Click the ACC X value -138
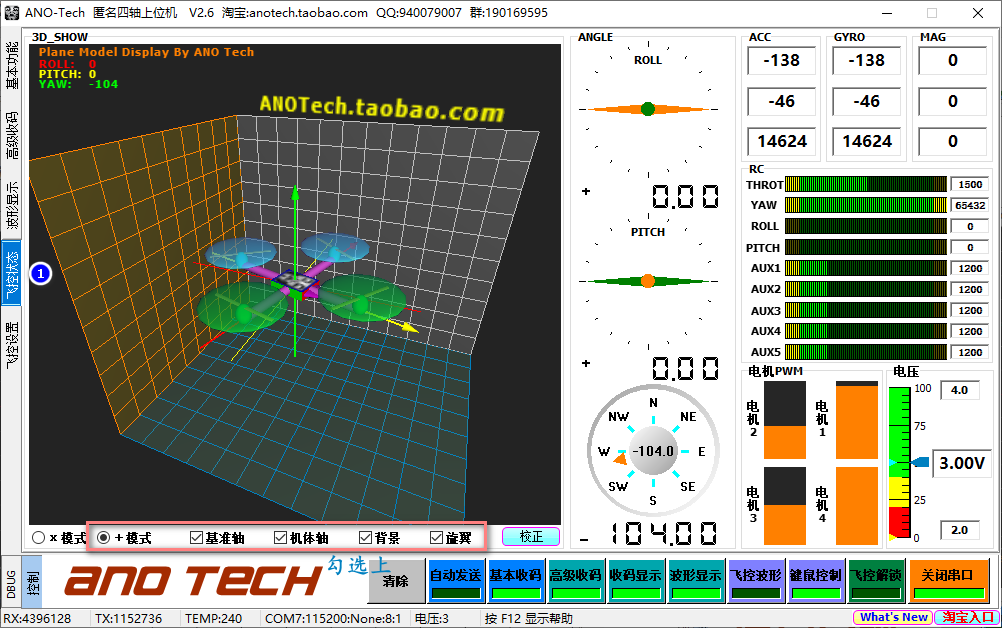 point(782,61)
